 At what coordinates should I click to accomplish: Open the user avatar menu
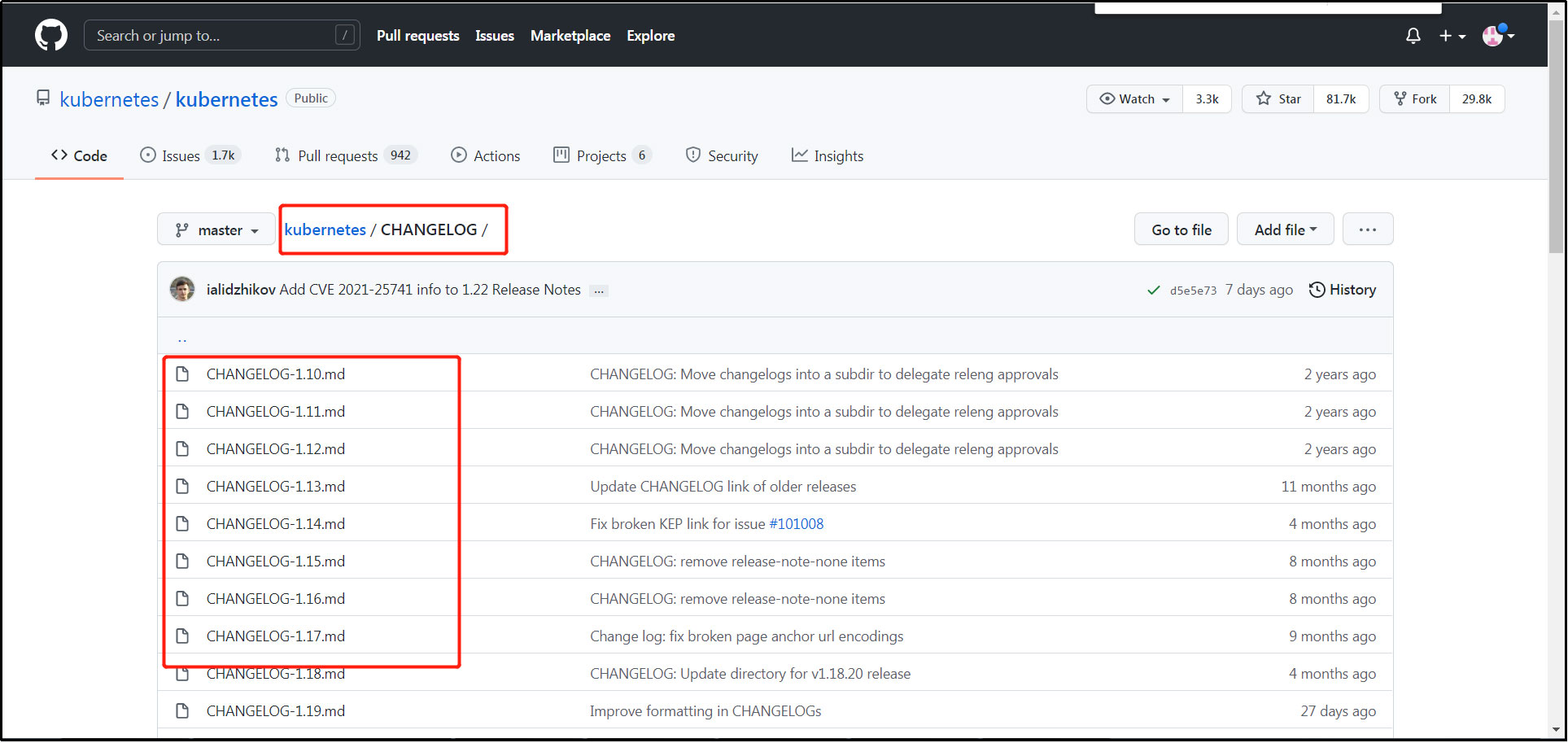click(1498, 35)
